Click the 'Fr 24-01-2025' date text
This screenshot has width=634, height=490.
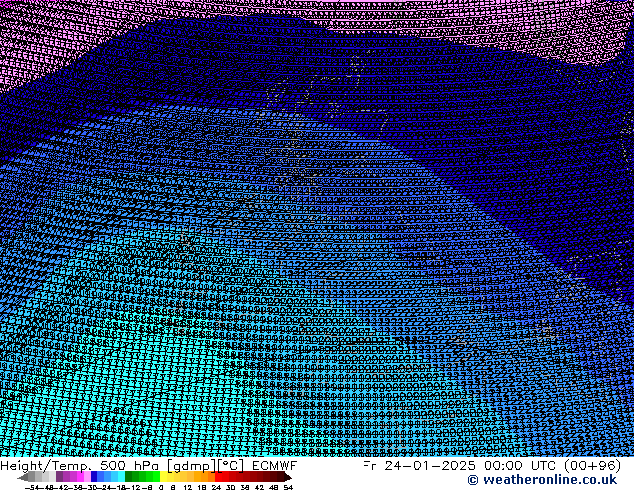[x=420, y=466]
